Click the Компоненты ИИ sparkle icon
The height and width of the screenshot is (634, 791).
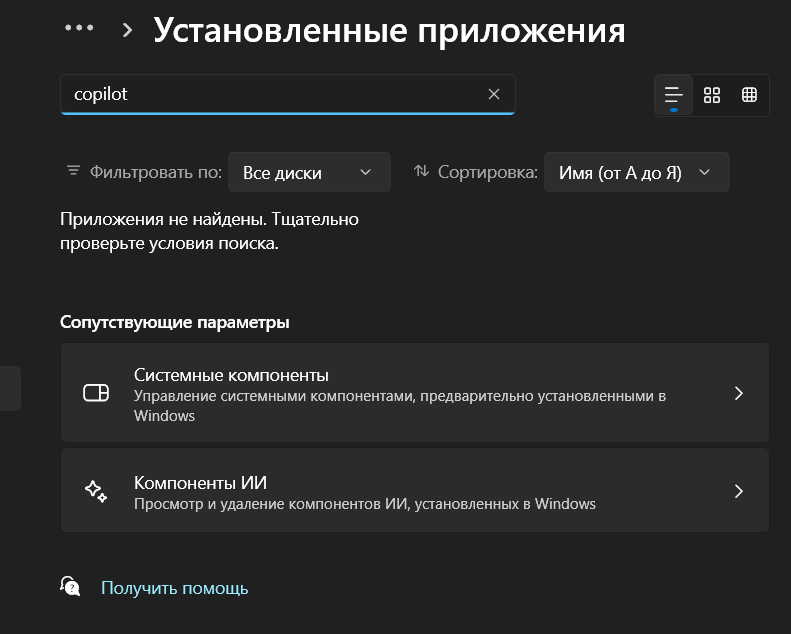(96, 491)
